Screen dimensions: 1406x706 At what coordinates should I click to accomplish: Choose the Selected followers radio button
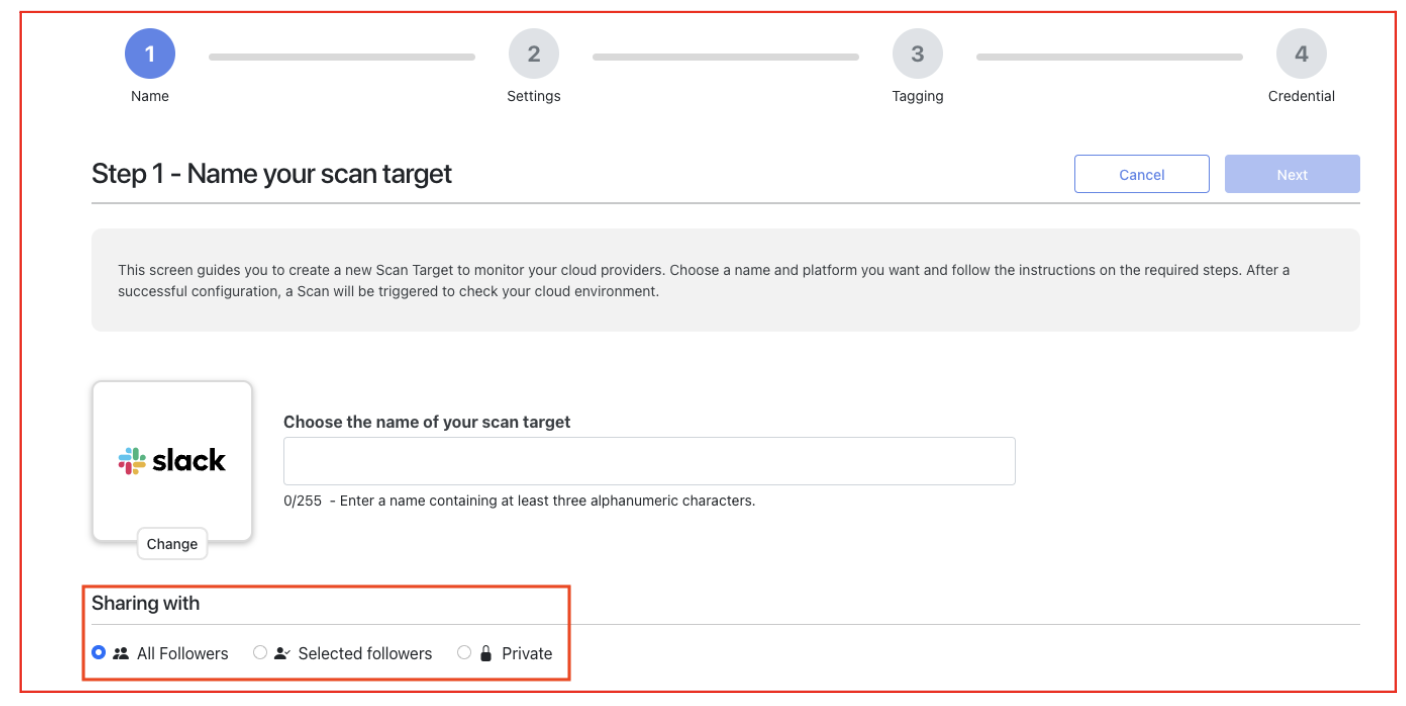pyautogui.click(x=260, y=652)
